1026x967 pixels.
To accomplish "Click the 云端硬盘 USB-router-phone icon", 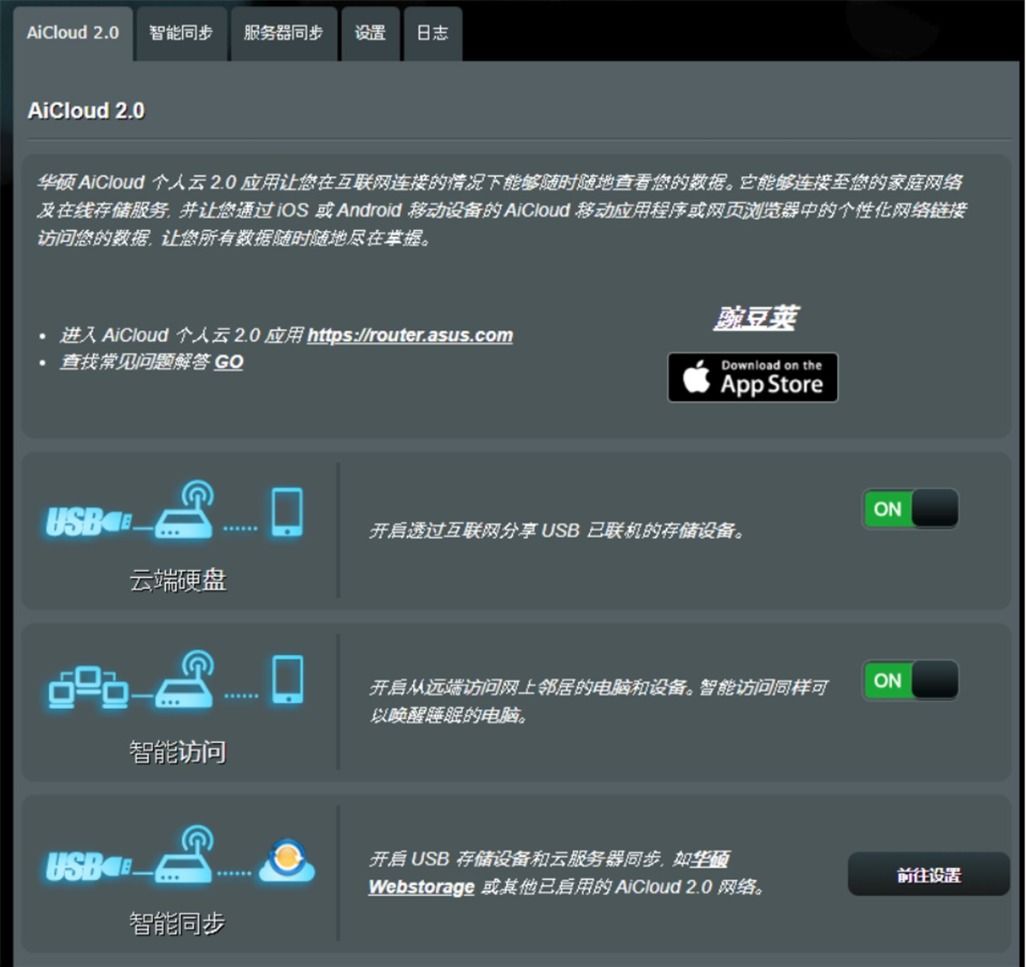I will click(175, 510).
